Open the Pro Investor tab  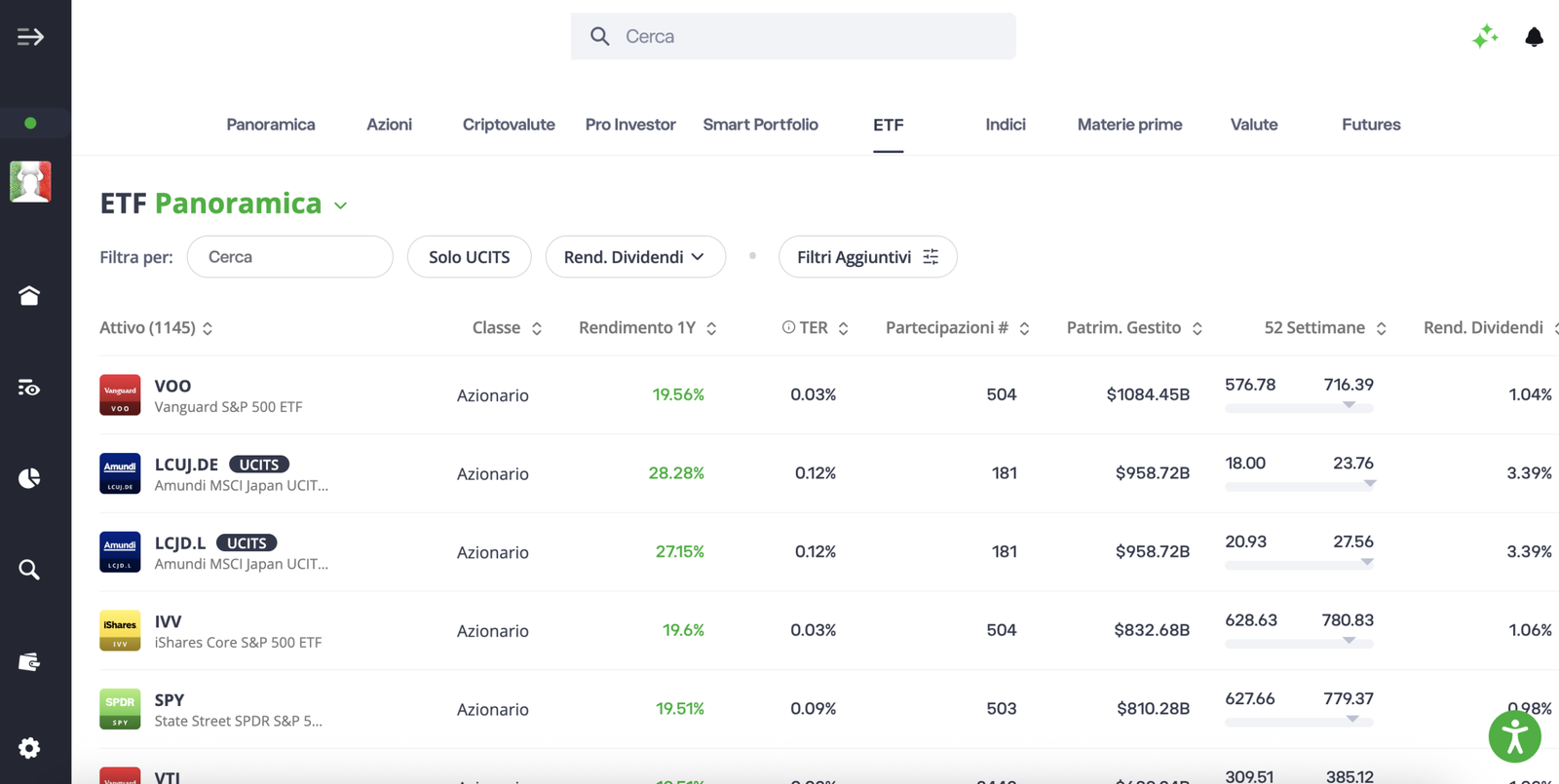630,125
